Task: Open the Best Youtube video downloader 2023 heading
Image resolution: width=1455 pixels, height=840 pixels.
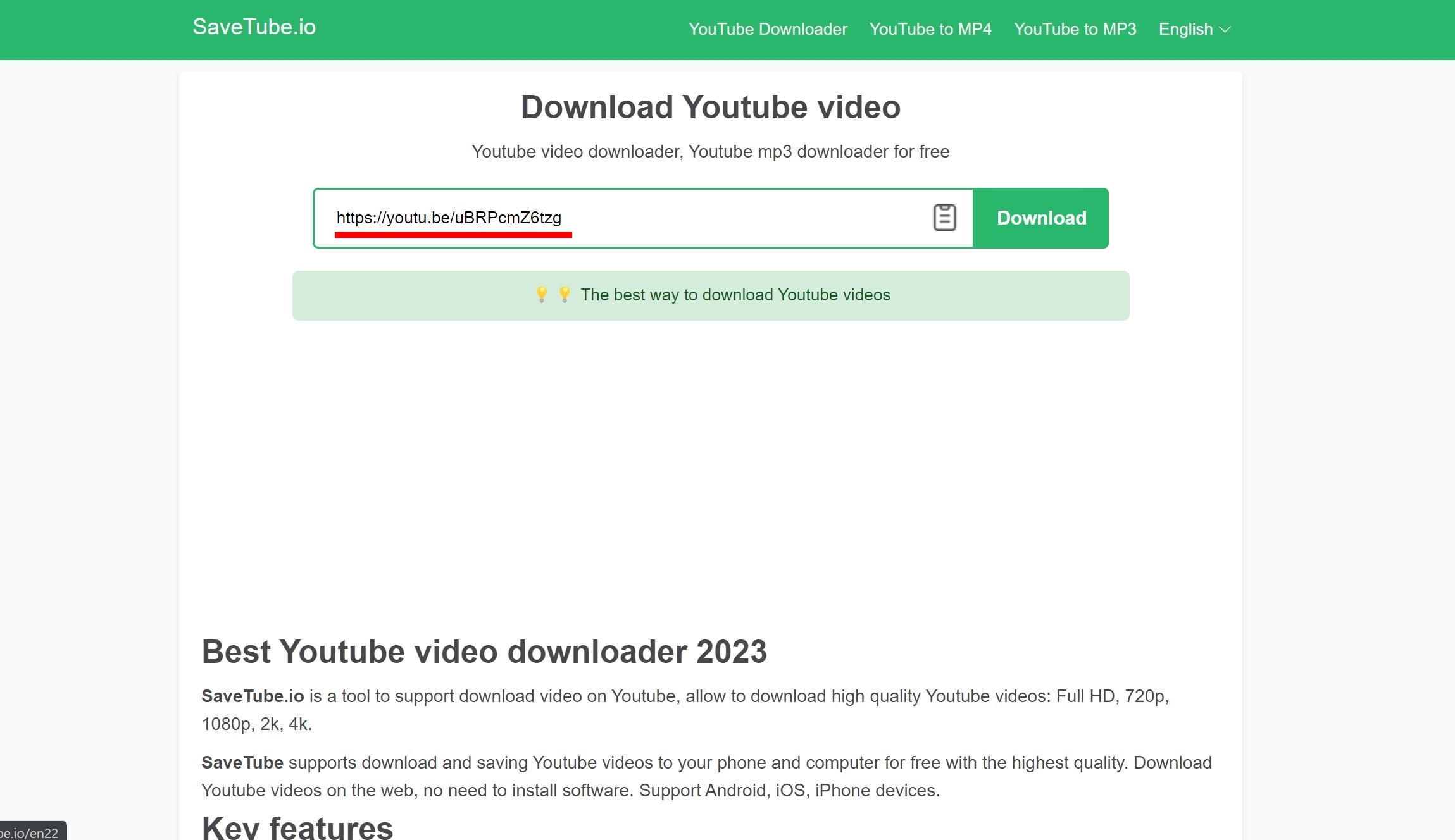Action: 484,652
